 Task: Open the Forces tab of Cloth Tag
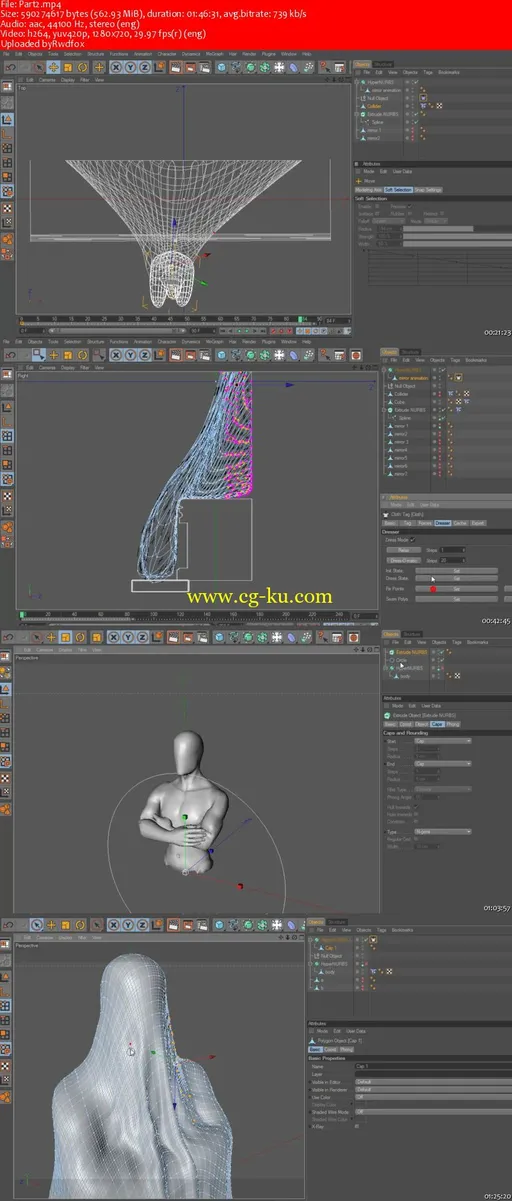424,523
